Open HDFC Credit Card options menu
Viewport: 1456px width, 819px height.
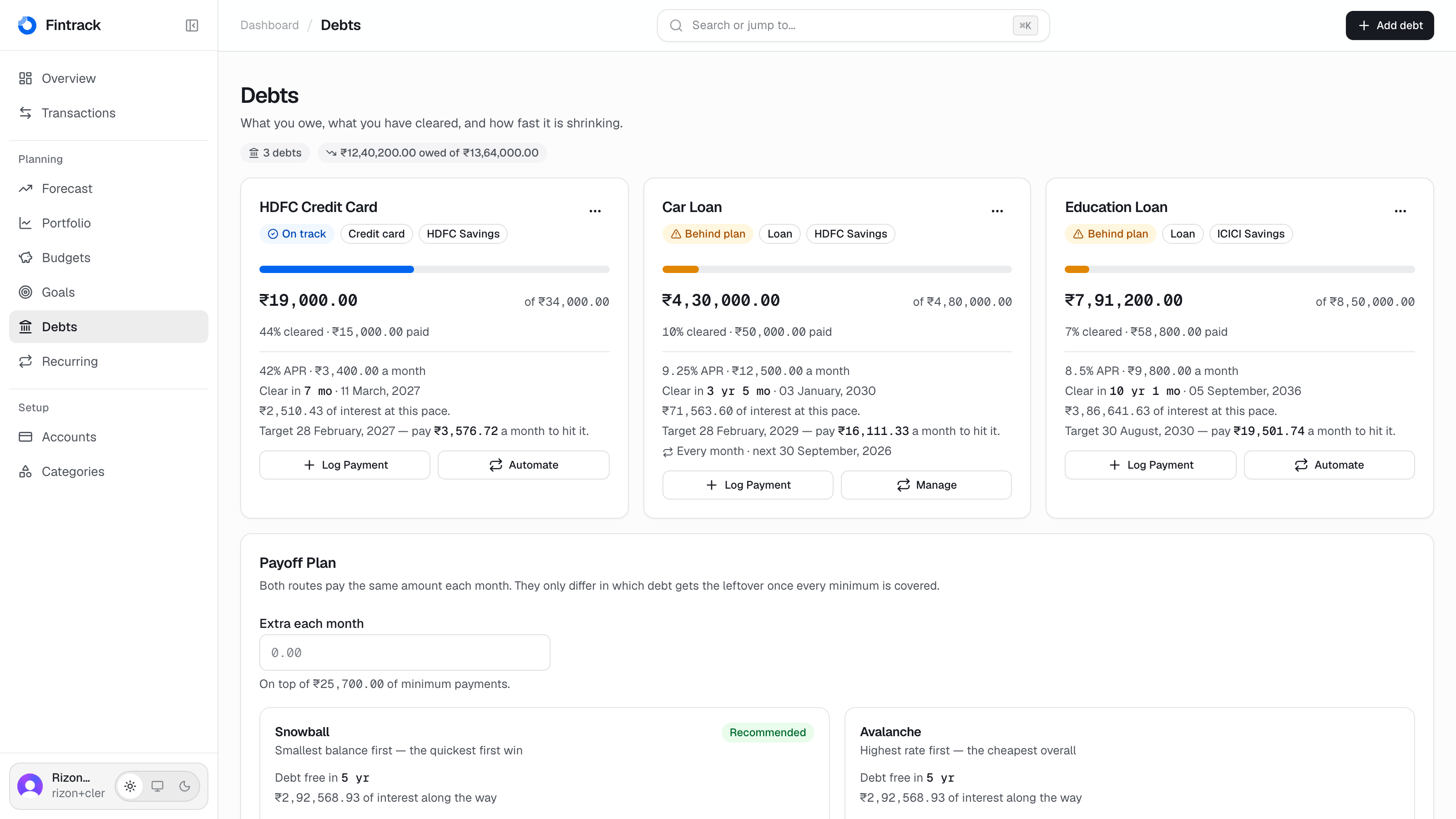pyautogui.click(x=595, y=211)
